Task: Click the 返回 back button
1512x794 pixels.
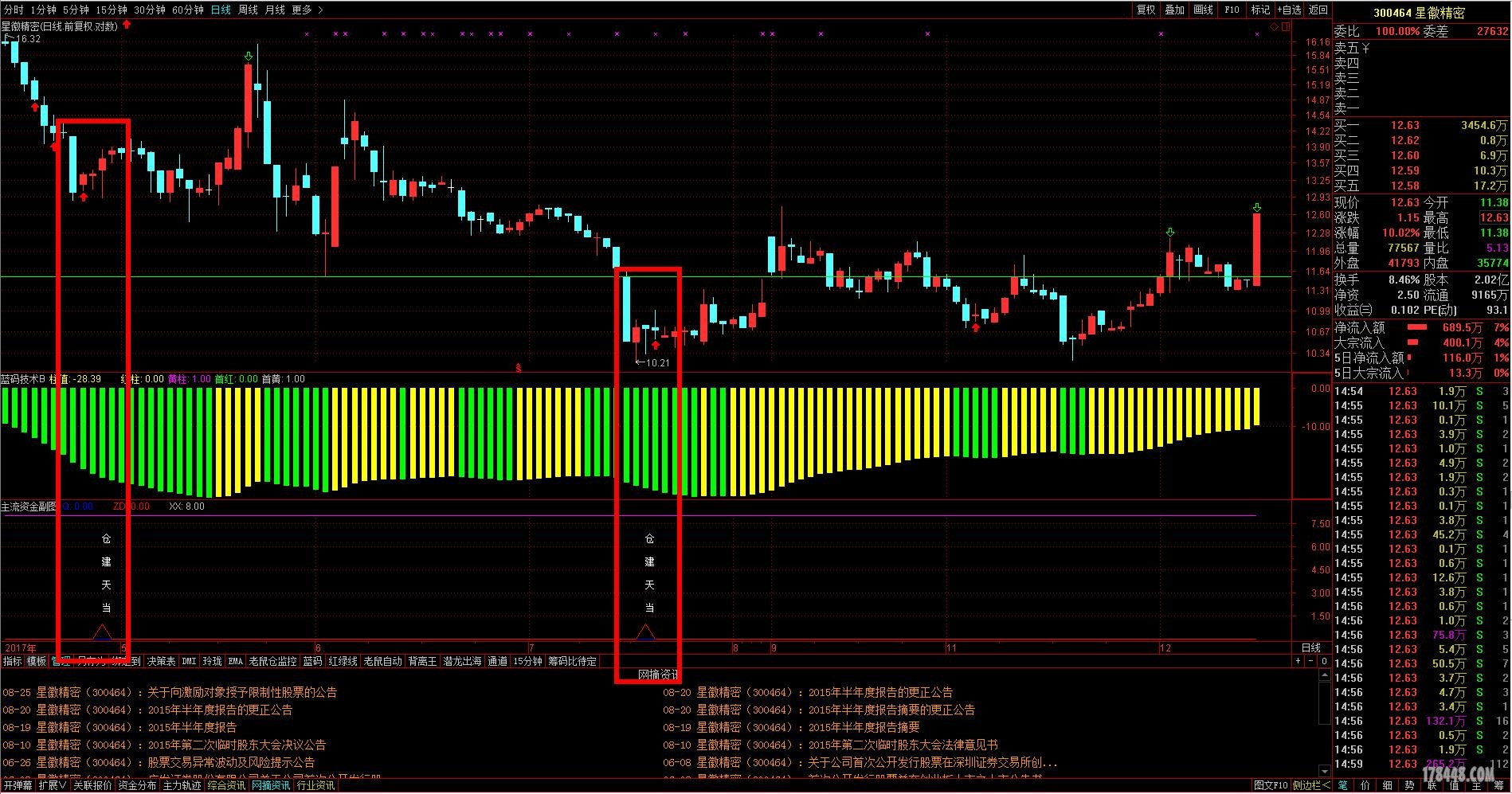Action: (x=1318, y=10)
